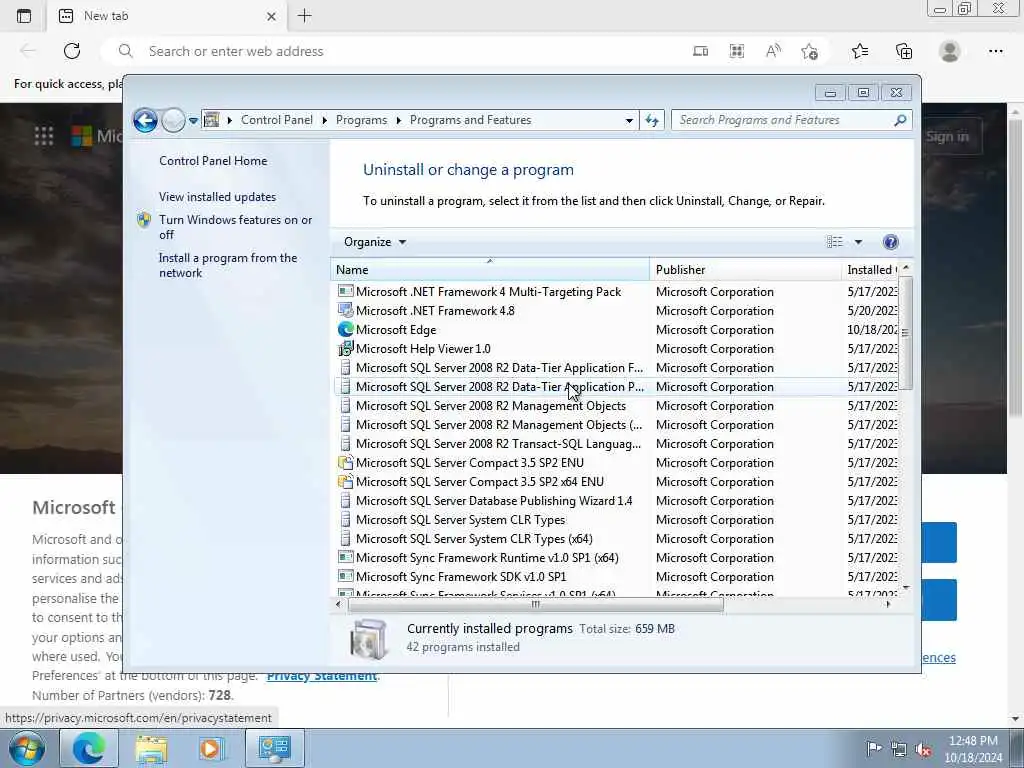The image size is (1024, 768).
Task: Open address bar history dropdown
Action: click(x=629, y=120)
